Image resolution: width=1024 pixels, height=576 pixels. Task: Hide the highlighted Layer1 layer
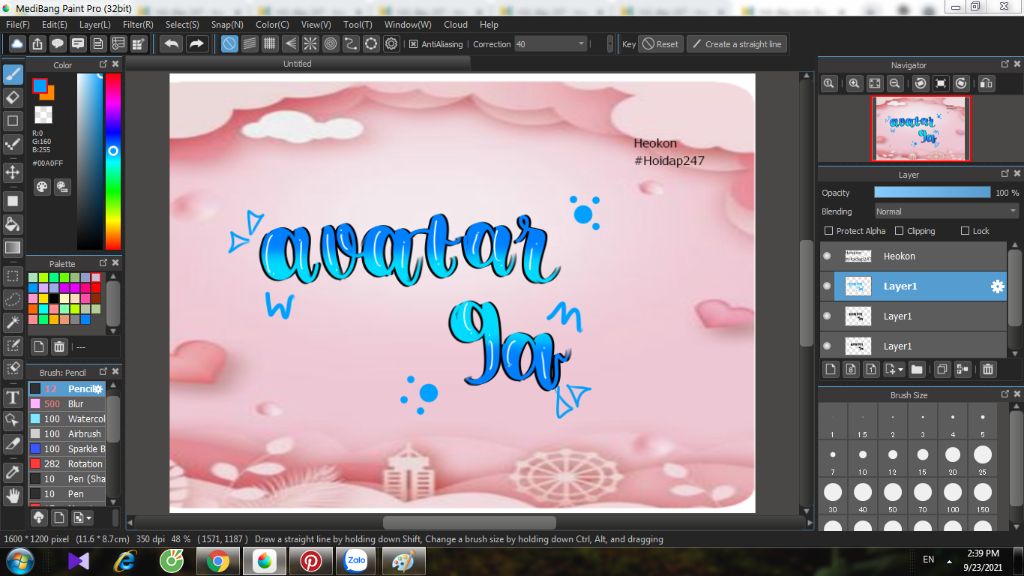click(827, 286)
